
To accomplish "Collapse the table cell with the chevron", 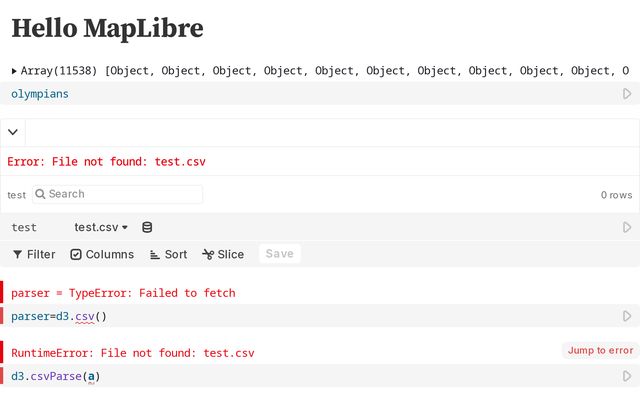I will (12, 132).
